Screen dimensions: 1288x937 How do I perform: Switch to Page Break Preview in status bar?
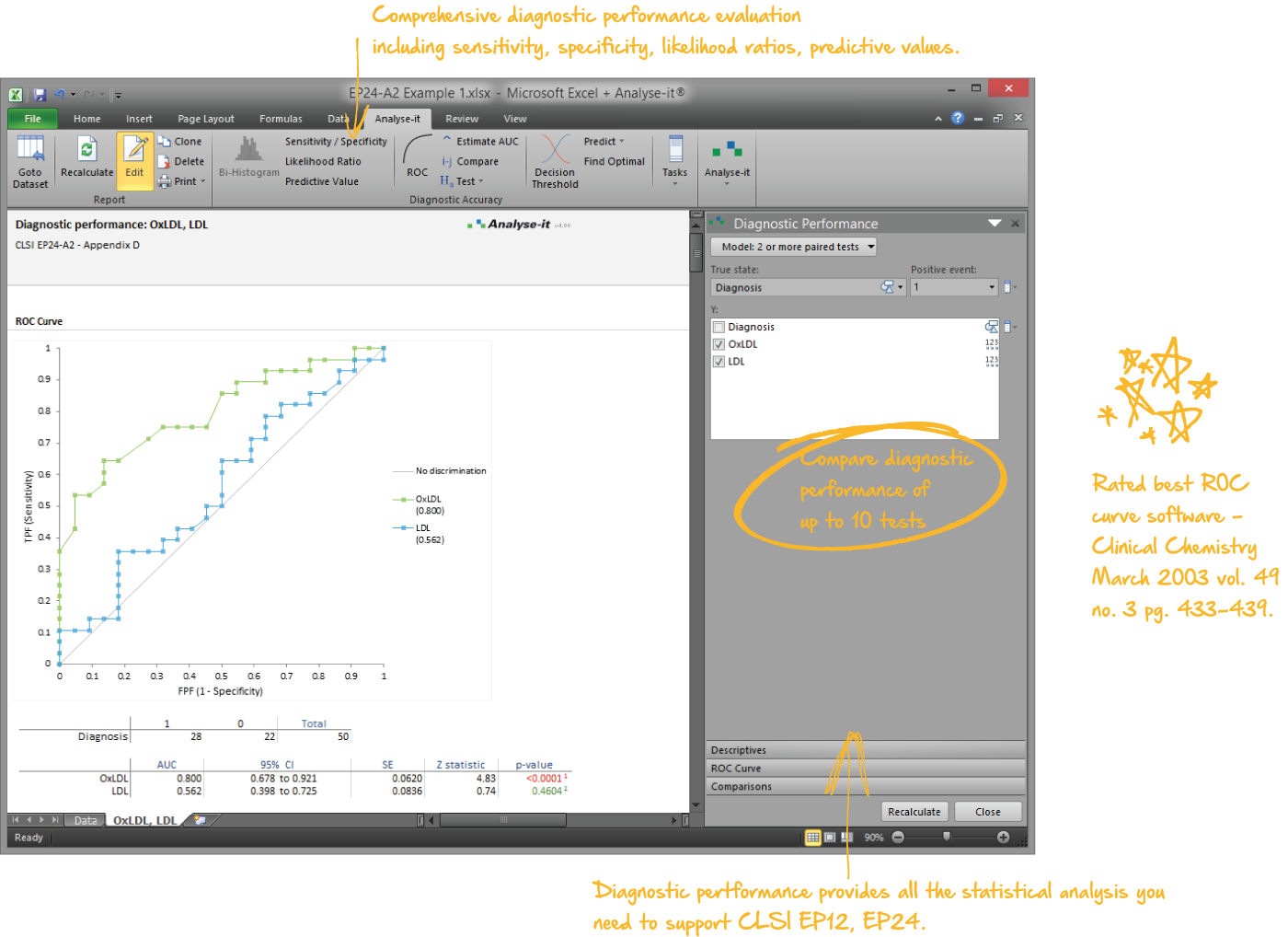coord(846,838)
